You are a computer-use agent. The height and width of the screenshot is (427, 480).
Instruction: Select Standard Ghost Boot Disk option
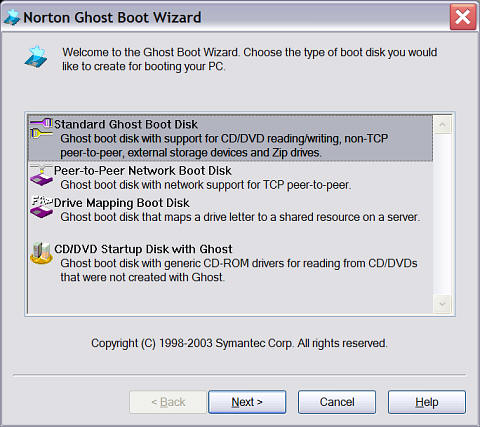230,138
